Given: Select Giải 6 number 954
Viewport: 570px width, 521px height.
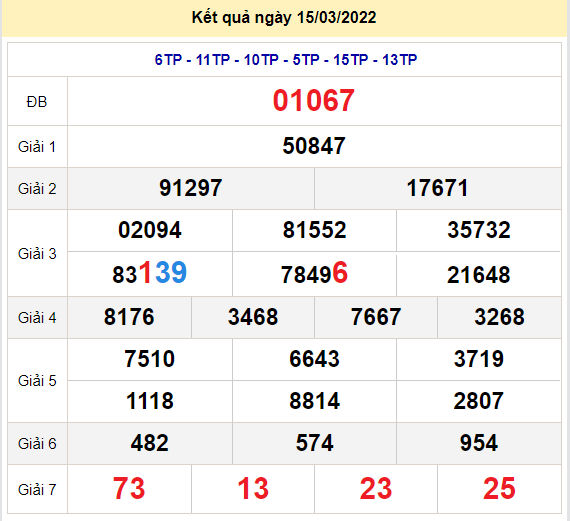Looking at the screenshot, I should (x=479, y=443).
